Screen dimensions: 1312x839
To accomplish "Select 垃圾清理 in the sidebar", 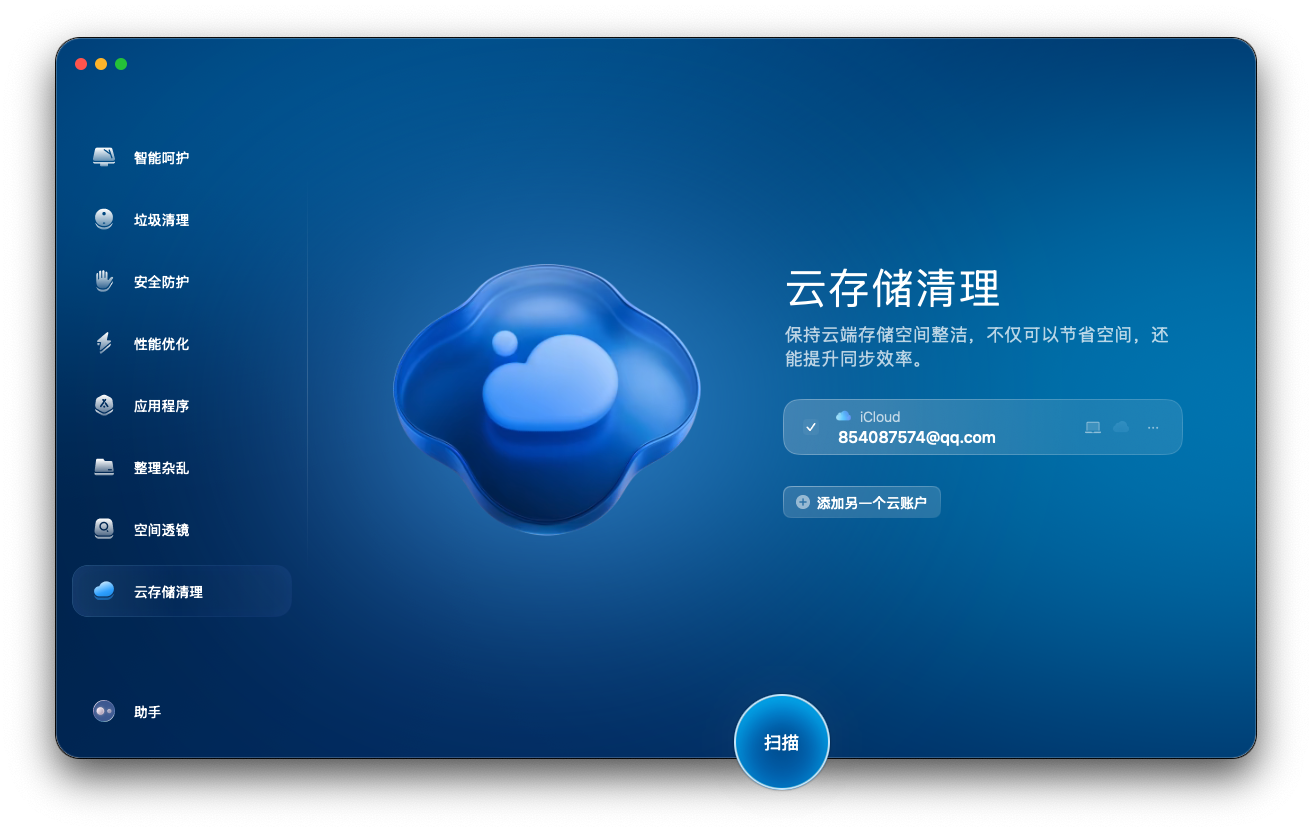I will click(160, 220).
